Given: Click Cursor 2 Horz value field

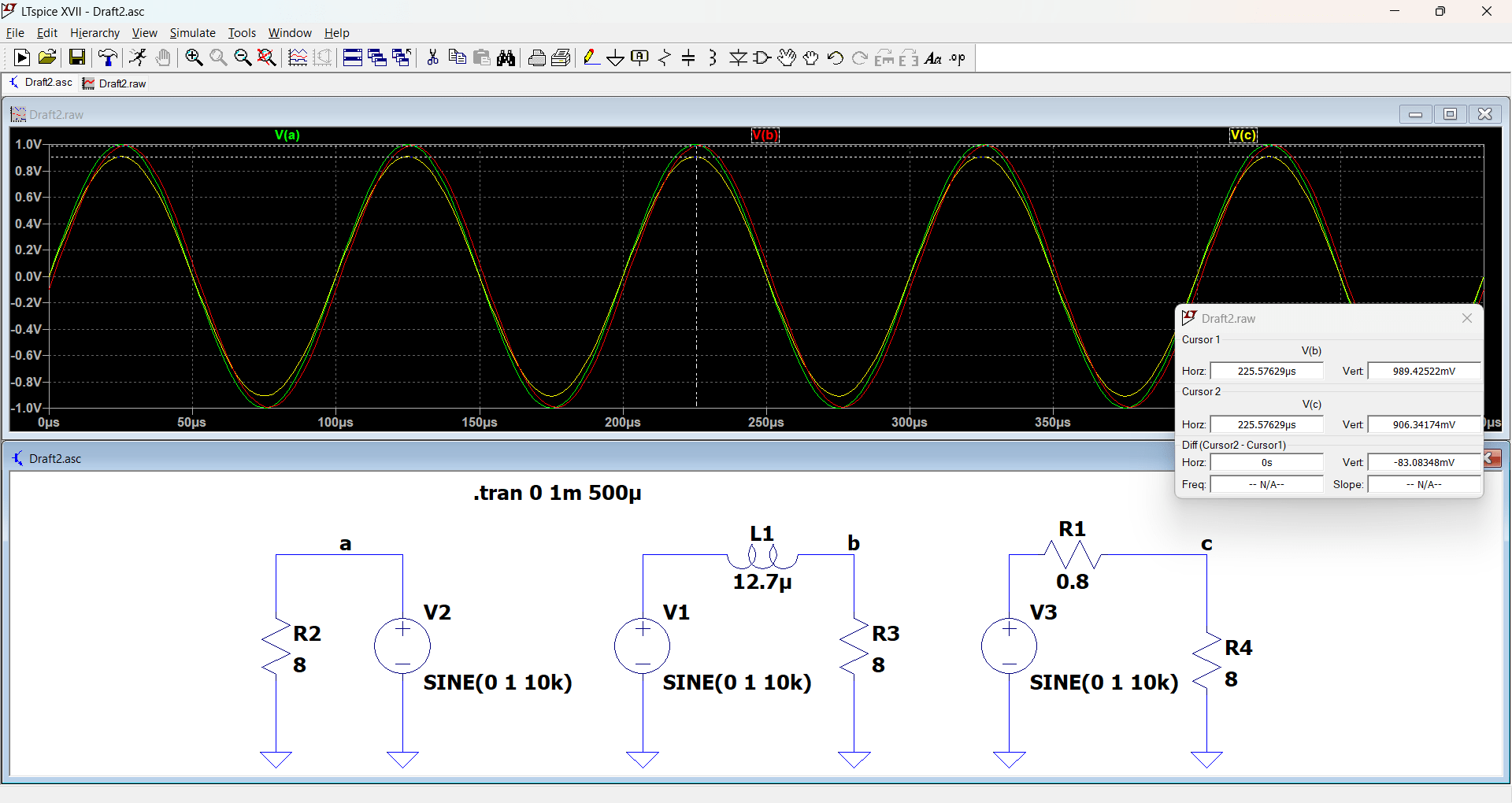Looking at the screenshot, I should coord(1267,424).
